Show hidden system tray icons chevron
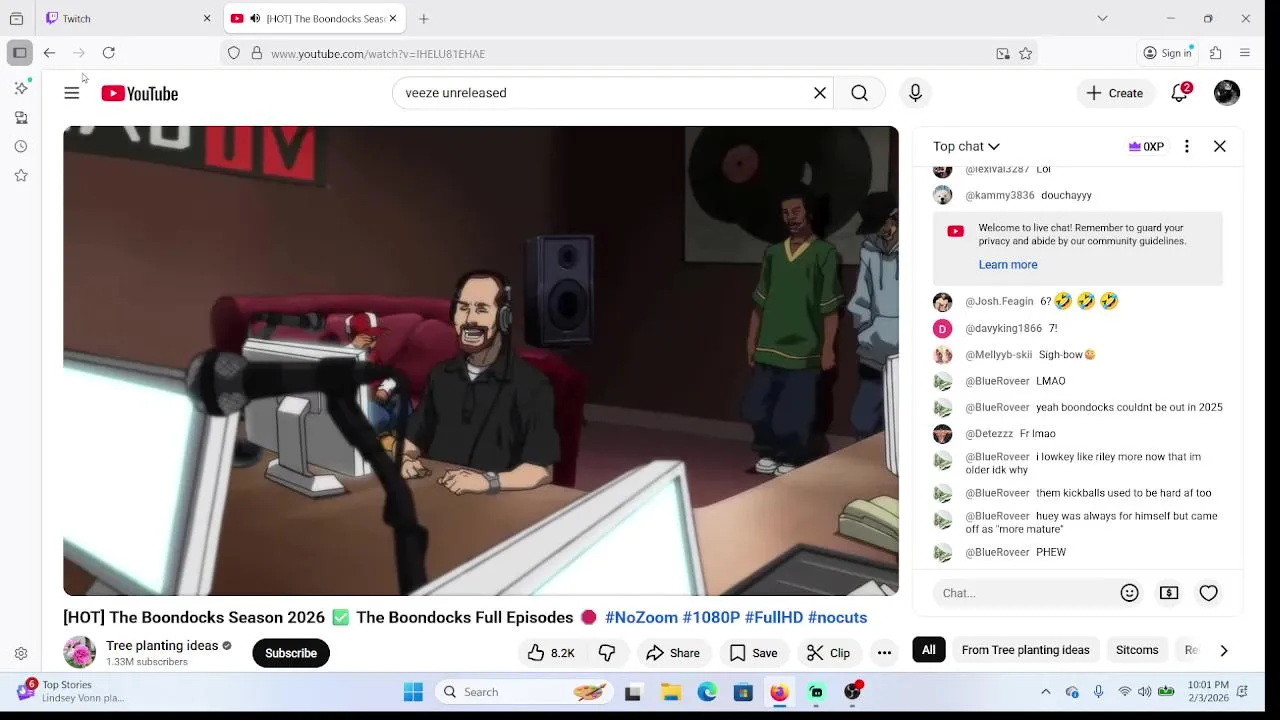1280x720 pixels. (1046, 692)
